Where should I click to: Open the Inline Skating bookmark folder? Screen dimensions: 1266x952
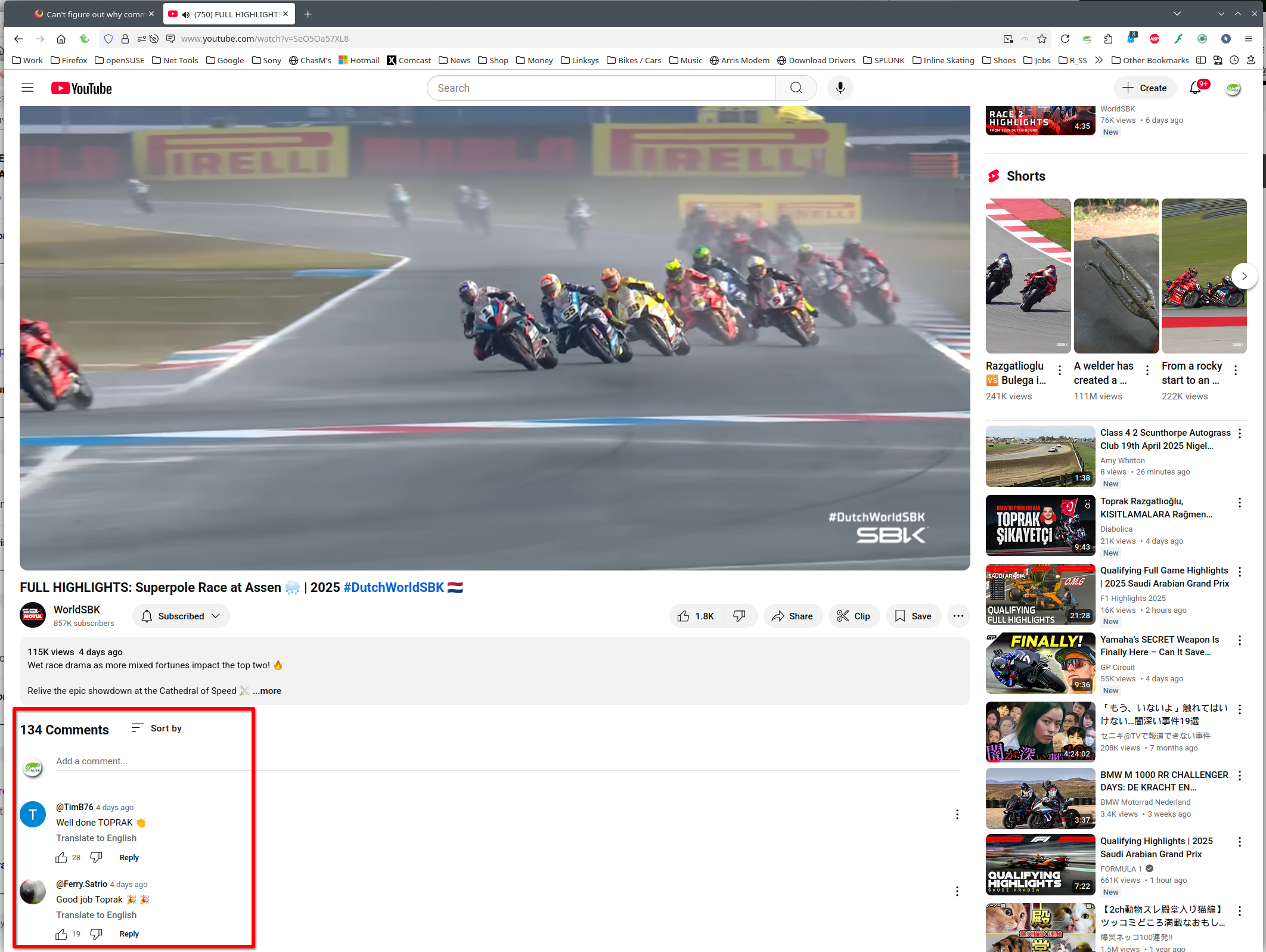point(943,60)
